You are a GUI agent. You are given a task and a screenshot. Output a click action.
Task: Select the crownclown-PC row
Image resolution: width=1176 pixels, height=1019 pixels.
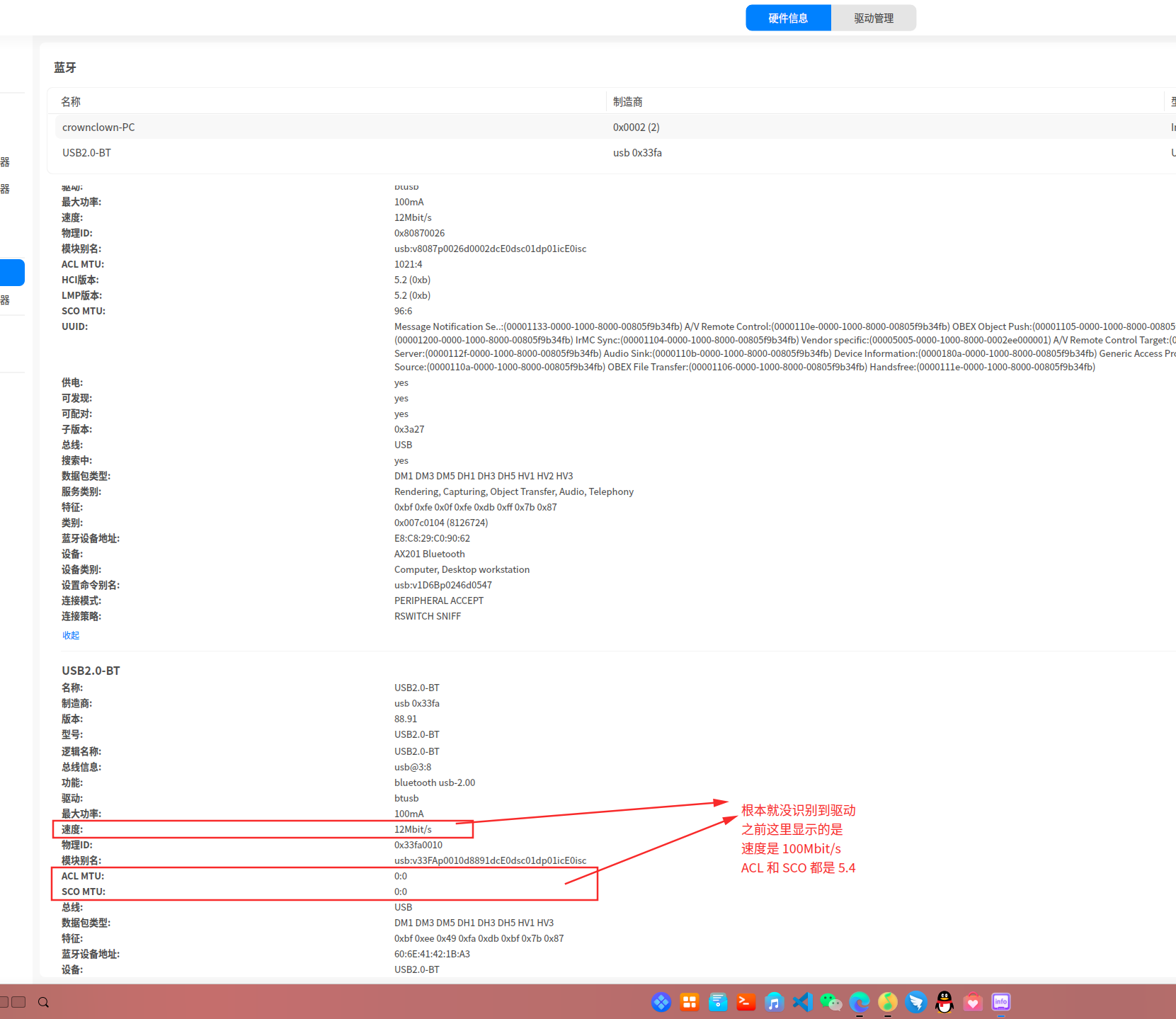coord(615,127)
